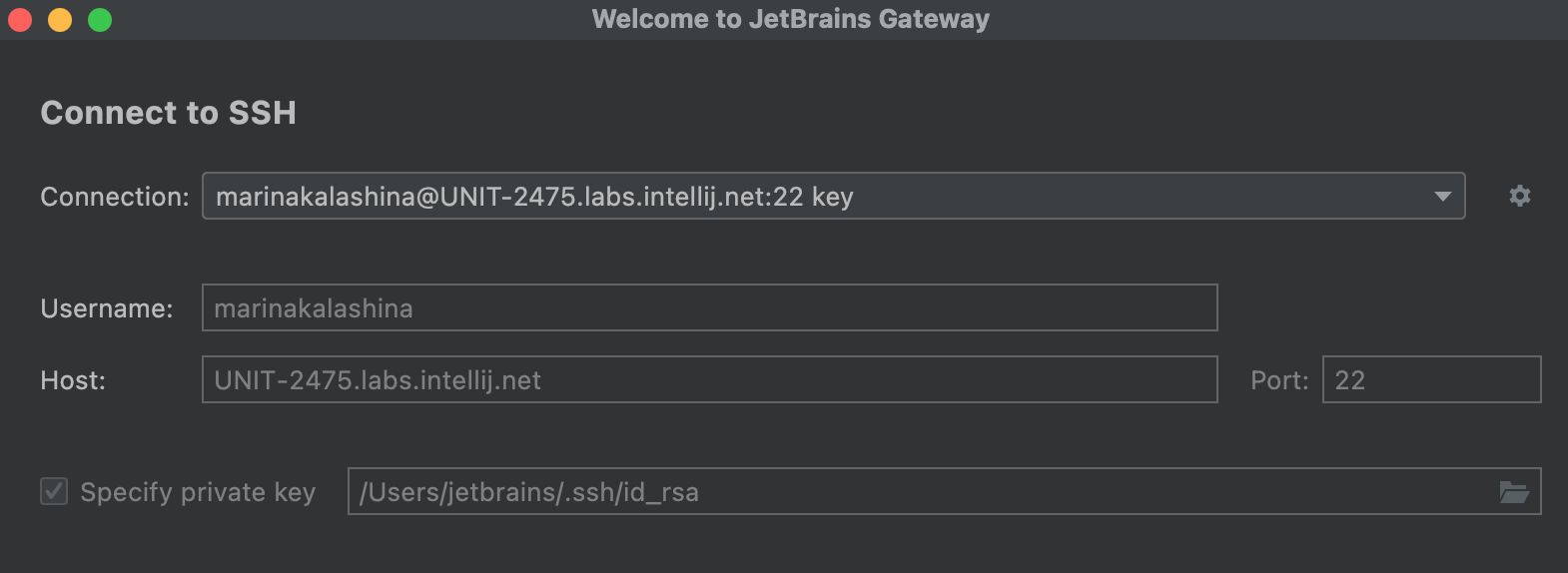Click the private key path field
This screenshot has width=1568, height=573.
[x=919, y=491]
